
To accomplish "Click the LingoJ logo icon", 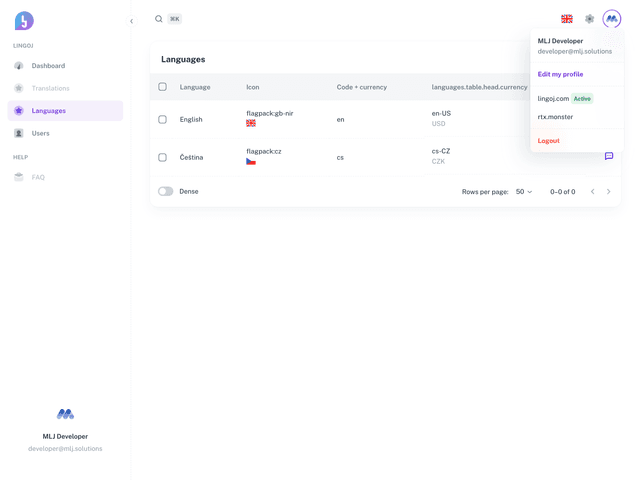I will pyautogui.click(x=24, y=20).
